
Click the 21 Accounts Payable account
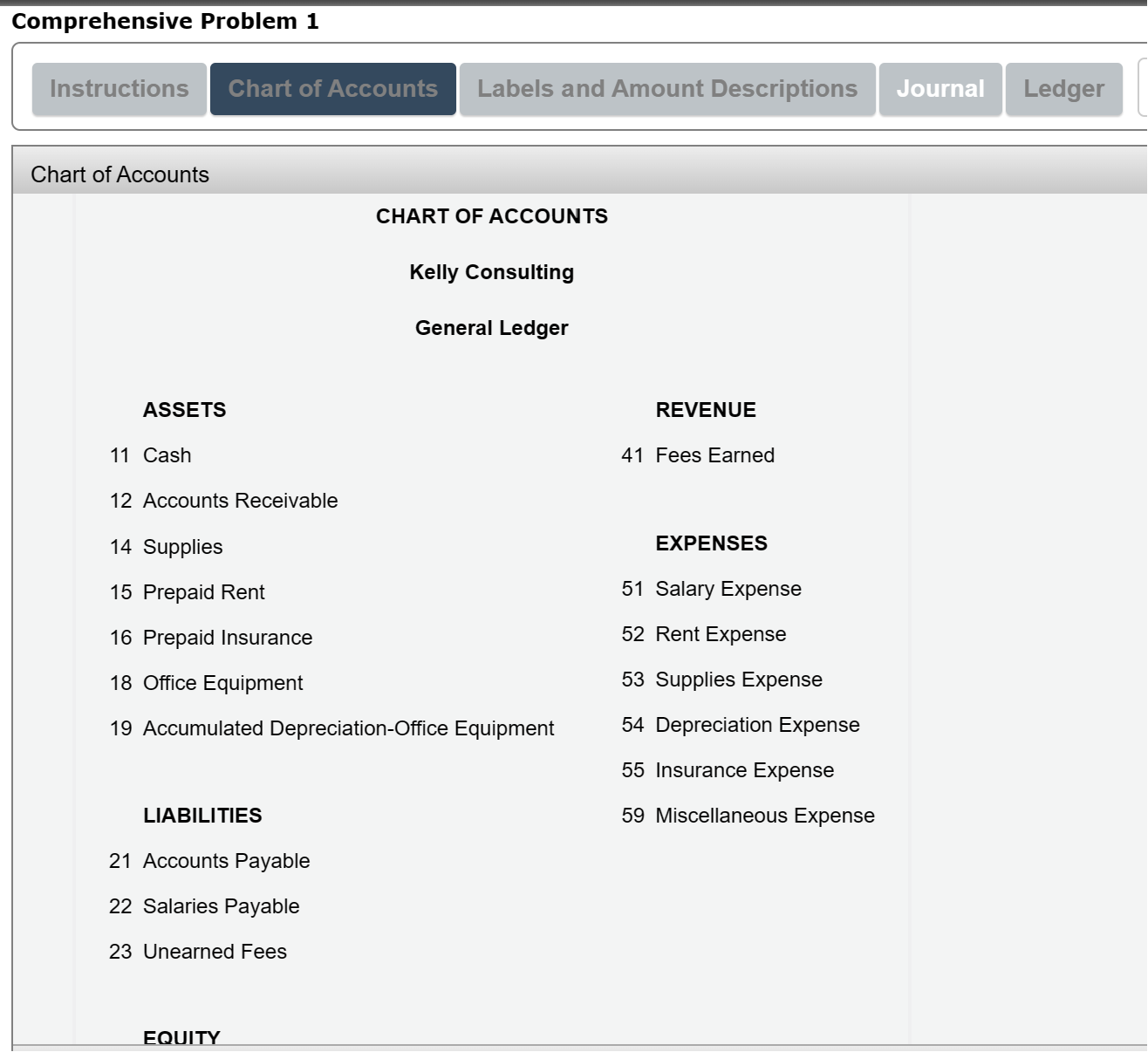click(209, 861)
